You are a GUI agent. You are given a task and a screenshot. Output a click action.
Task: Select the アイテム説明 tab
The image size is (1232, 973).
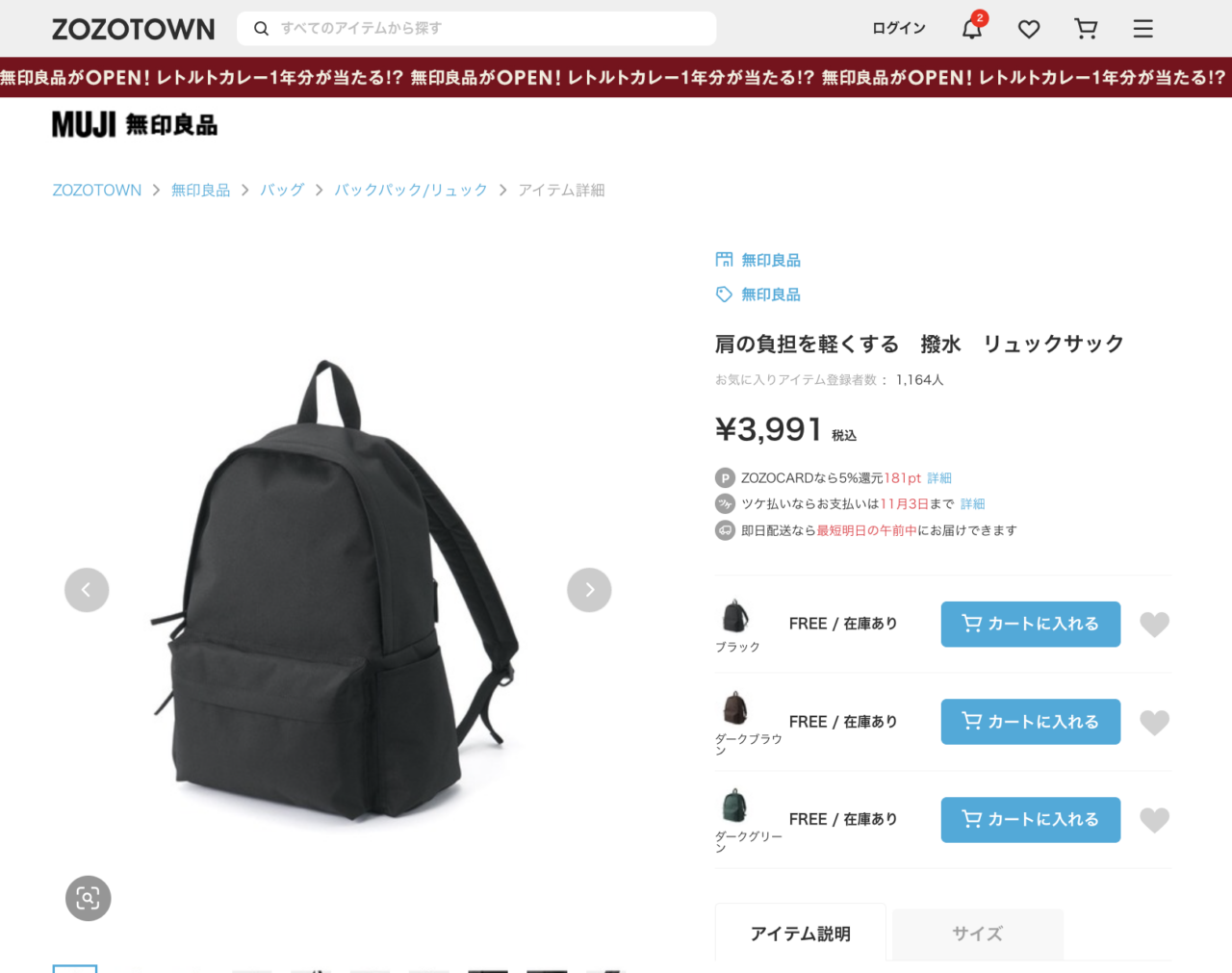tap(800, 934)
